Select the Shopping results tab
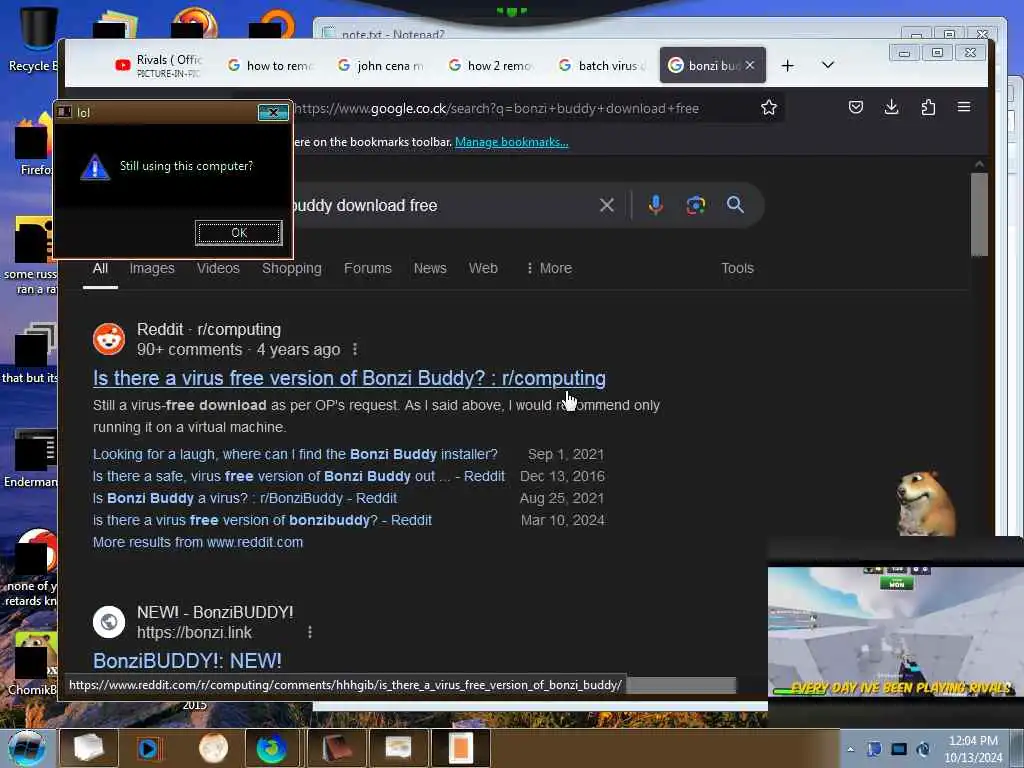The image size is (1024, 768). point(292,268)
